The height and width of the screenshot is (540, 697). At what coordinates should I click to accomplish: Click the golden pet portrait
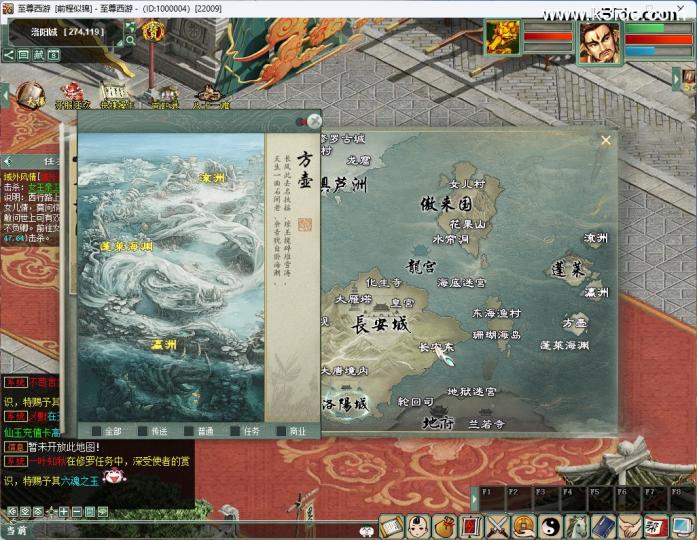coord(503,37)
